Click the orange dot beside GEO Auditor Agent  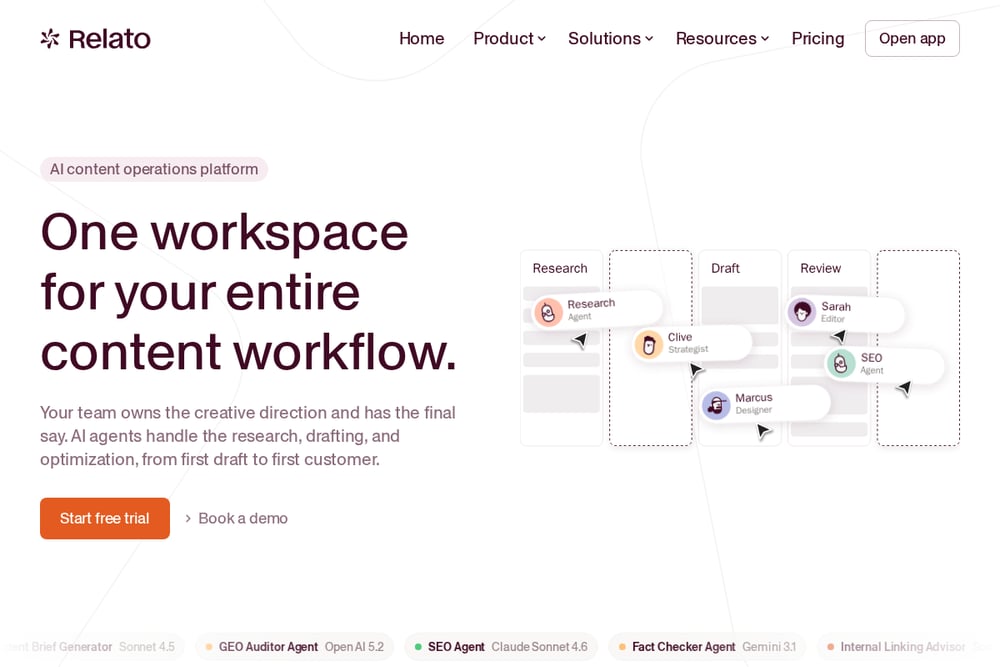(x=209, y=647)
